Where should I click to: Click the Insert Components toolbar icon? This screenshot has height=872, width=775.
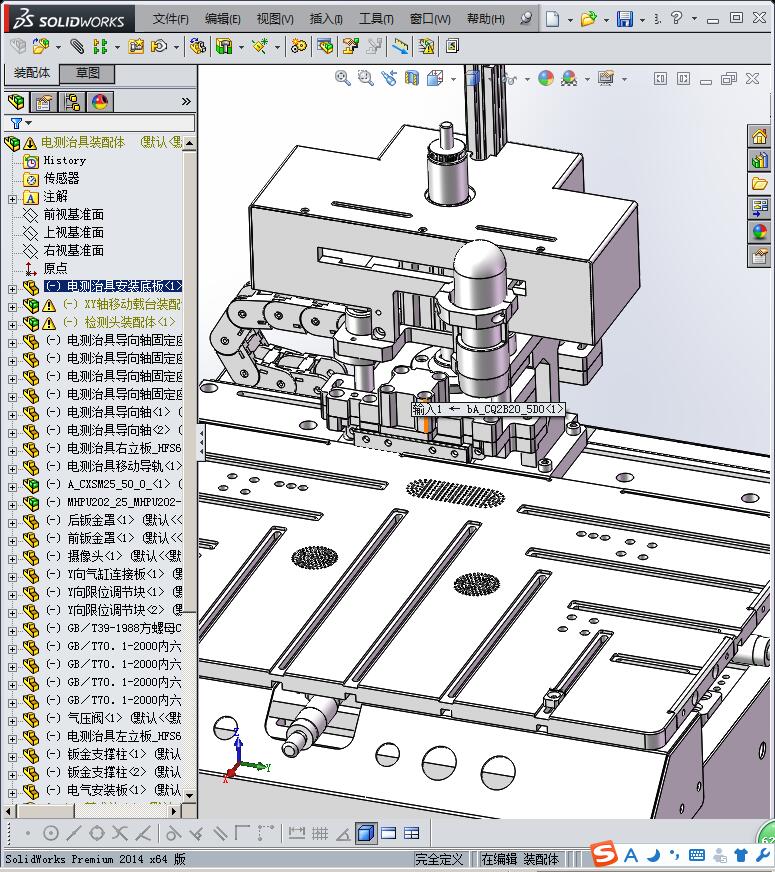[40, 46]
